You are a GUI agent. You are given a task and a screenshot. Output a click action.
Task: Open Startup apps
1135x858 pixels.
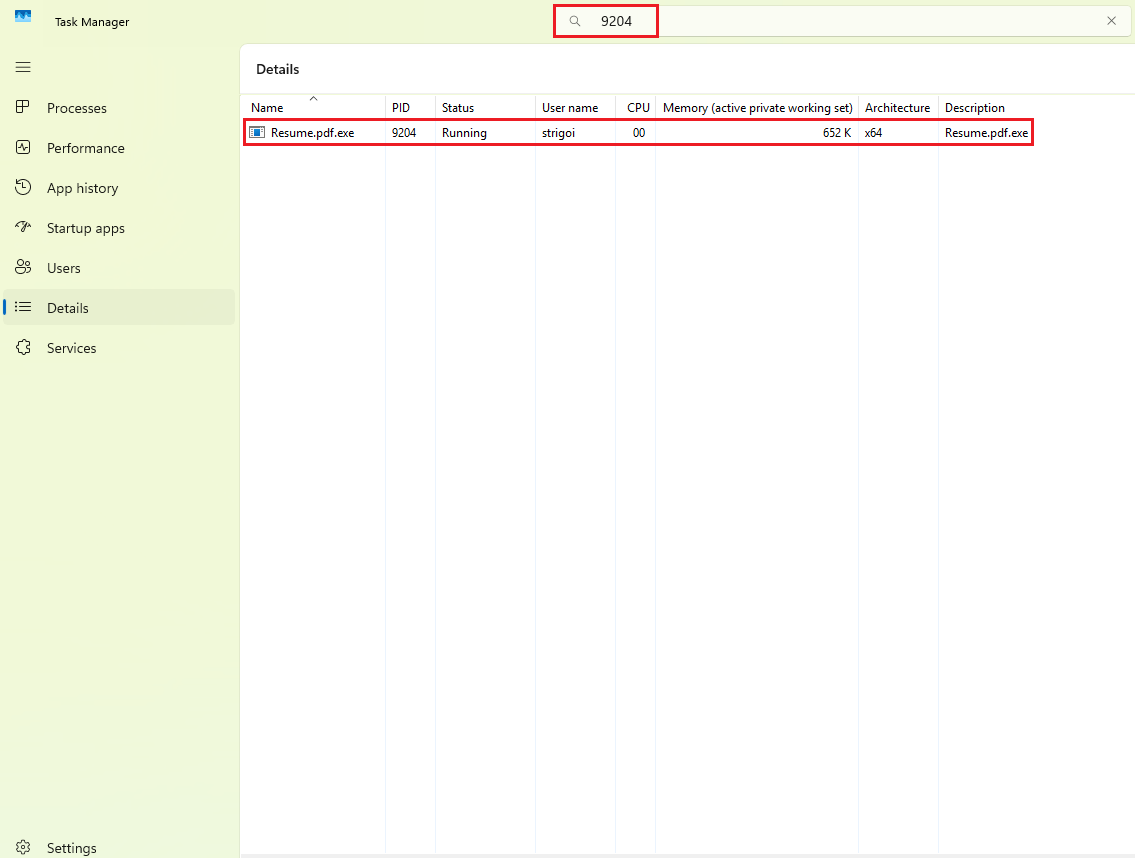point(87,228)
